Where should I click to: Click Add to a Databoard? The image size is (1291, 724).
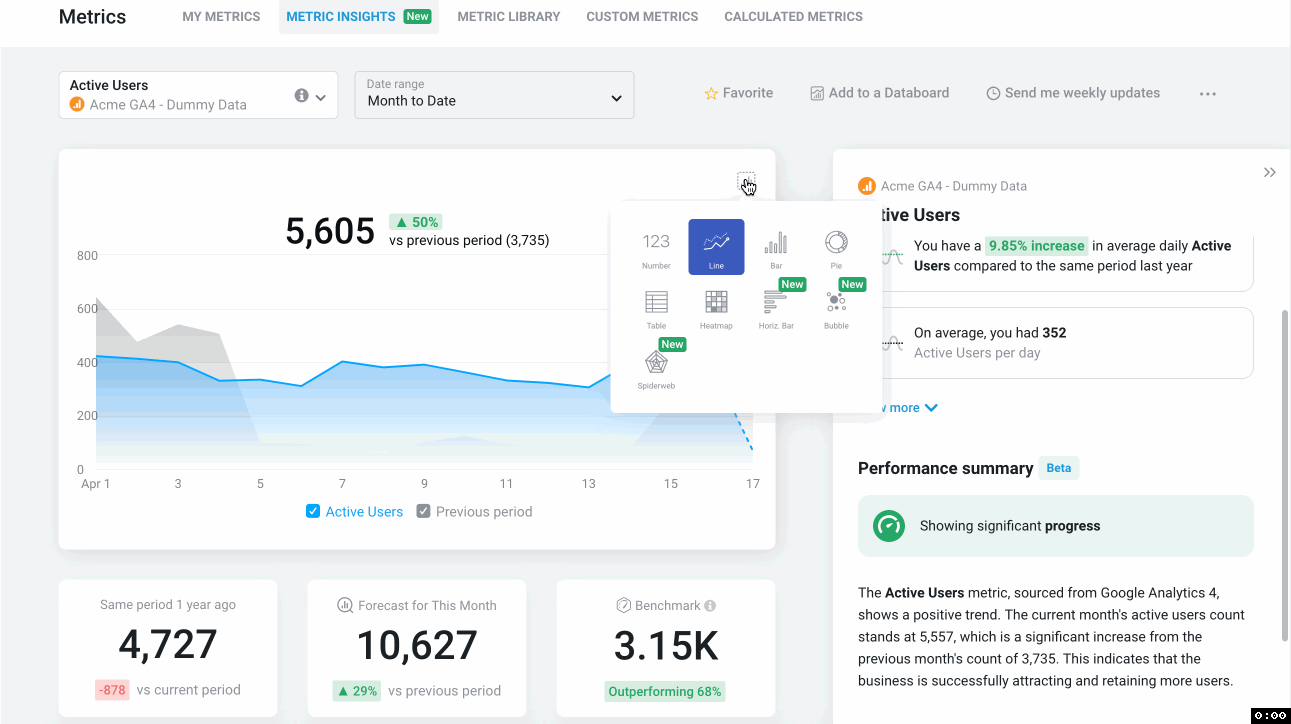pos(880,92)
